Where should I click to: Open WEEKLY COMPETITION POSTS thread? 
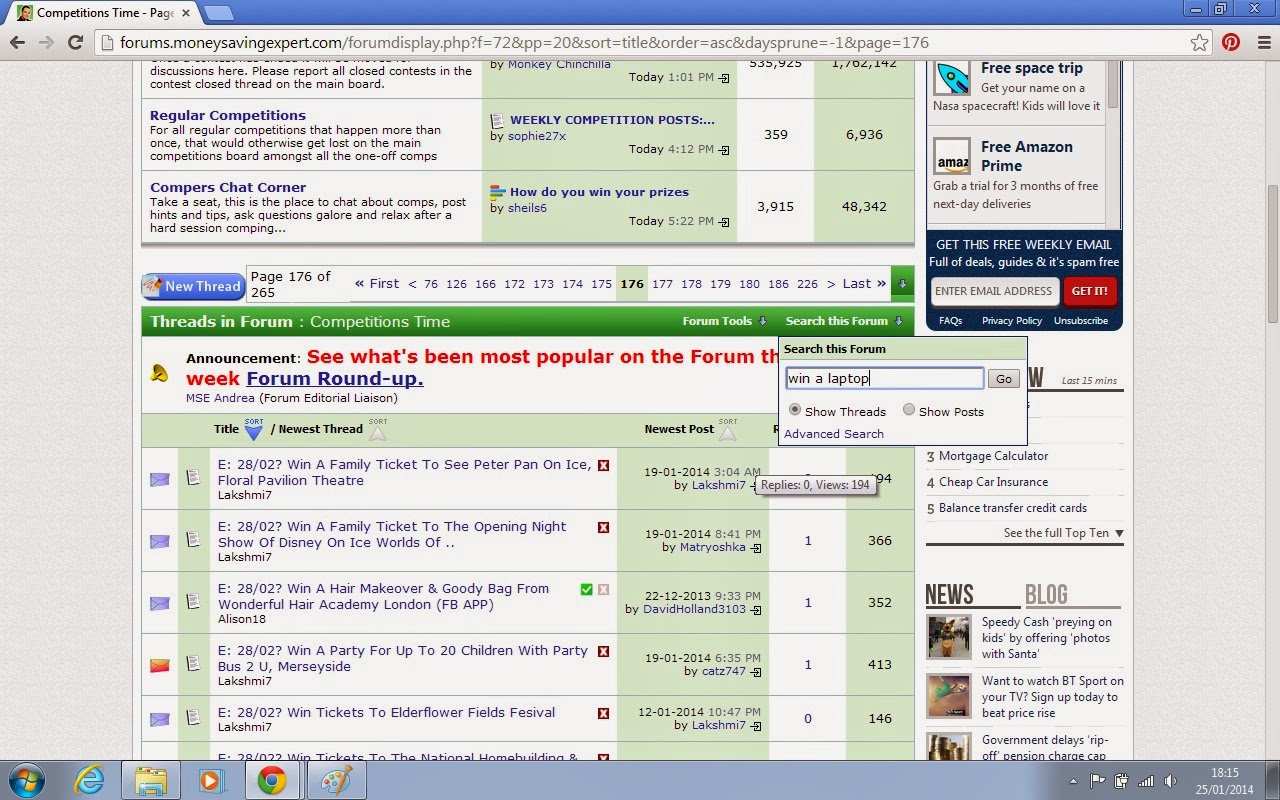pos(612,120)
